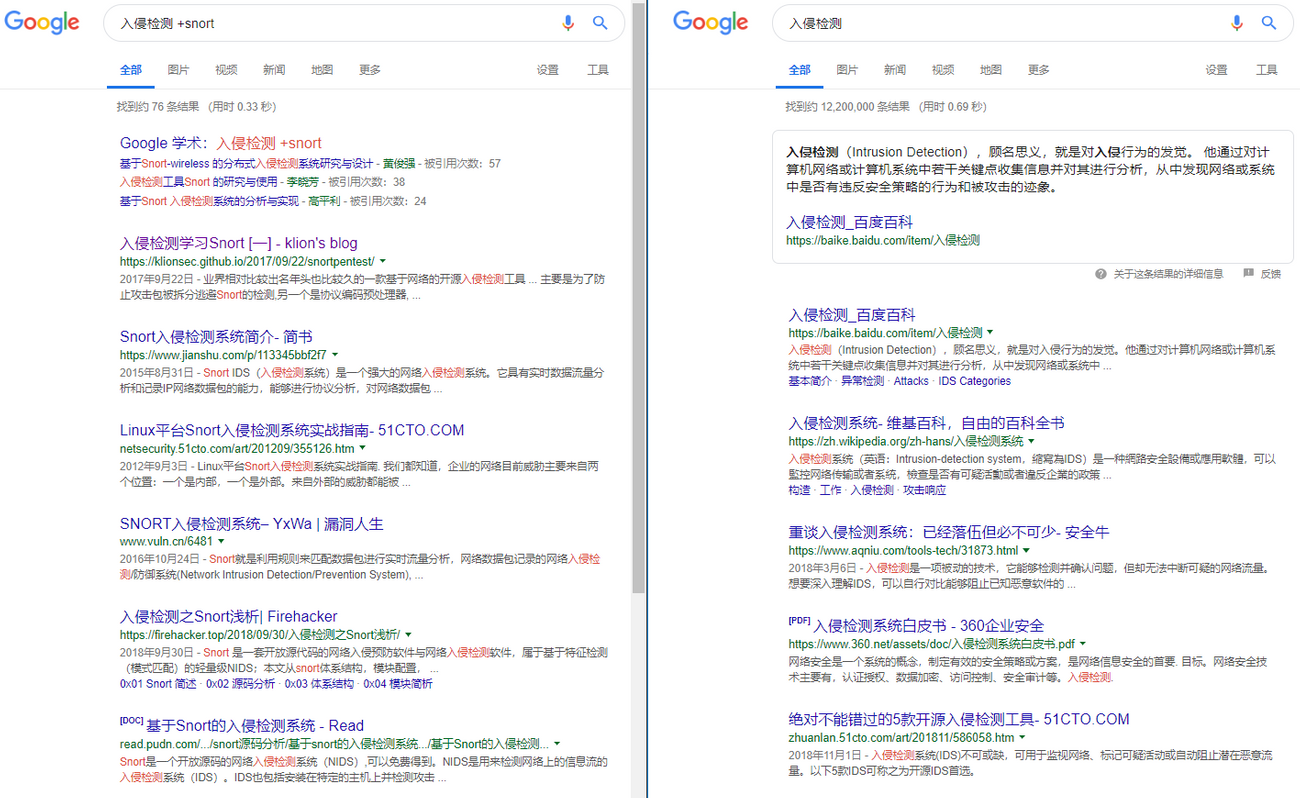
Task: Switch to 地图 tab in right window
Action: pyautogui.click(x=991, y=70)
